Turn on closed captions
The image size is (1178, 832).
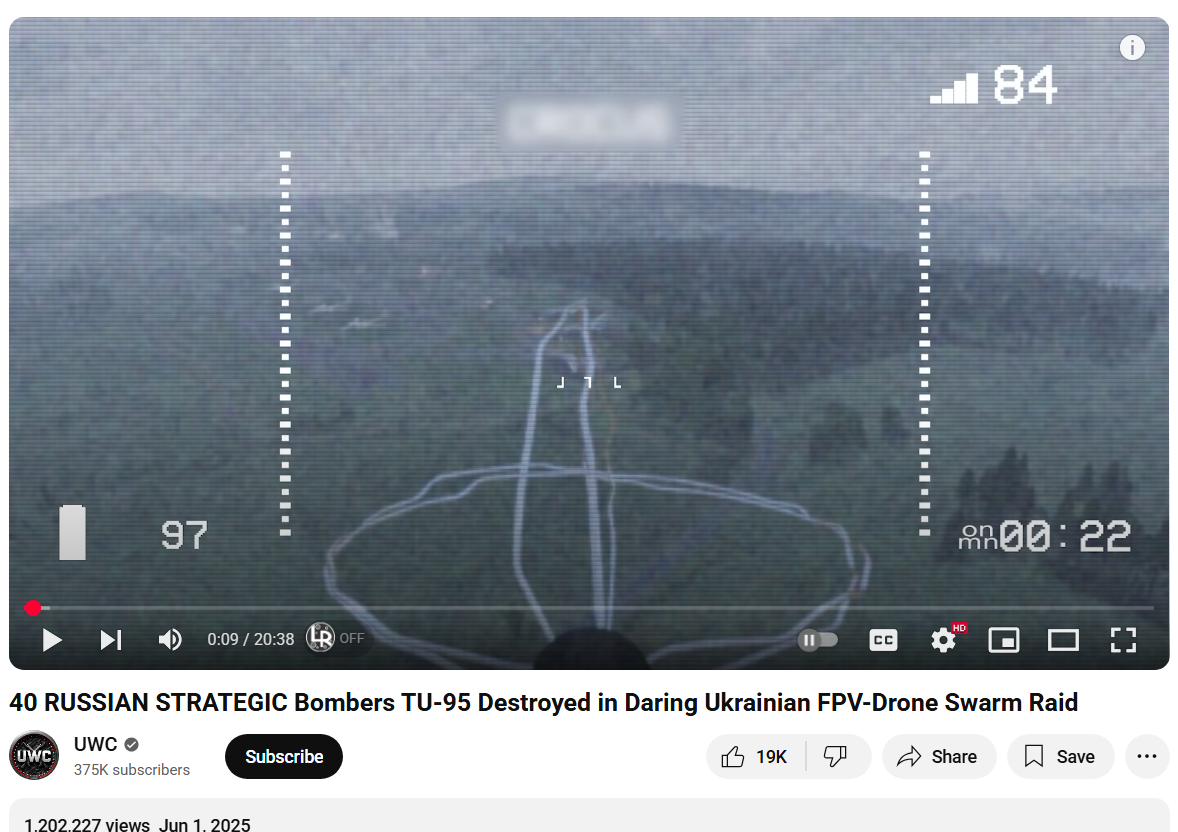pyautogui.click(x=883, y=640)
